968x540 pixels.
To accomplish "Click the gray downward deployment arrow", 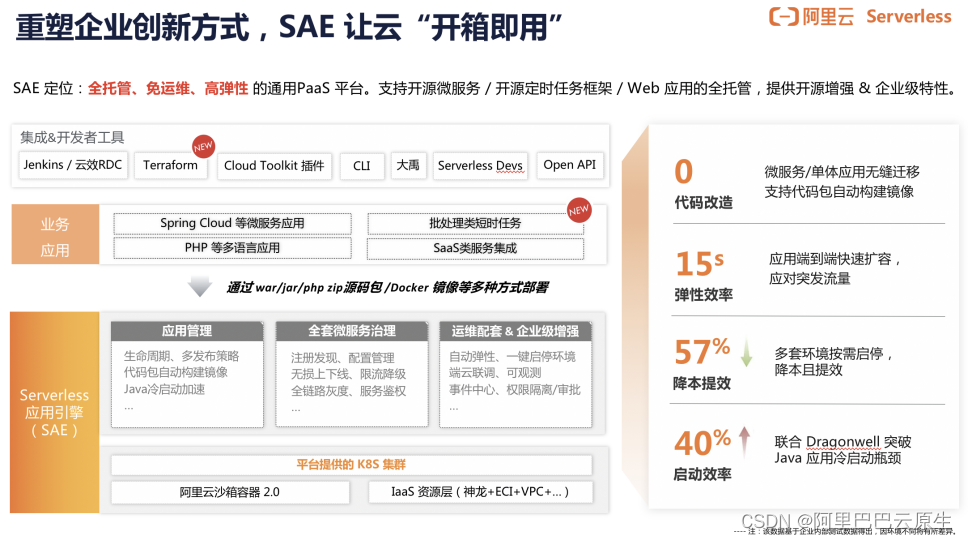I will tap(200, 286).
